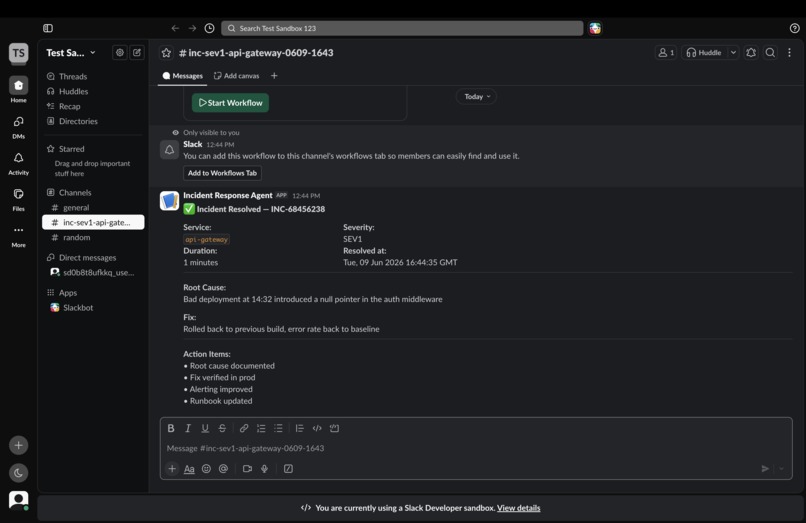Open the Slackbot icon beside search bar
This screenshot has width=806, height=523.
(595, 28)
